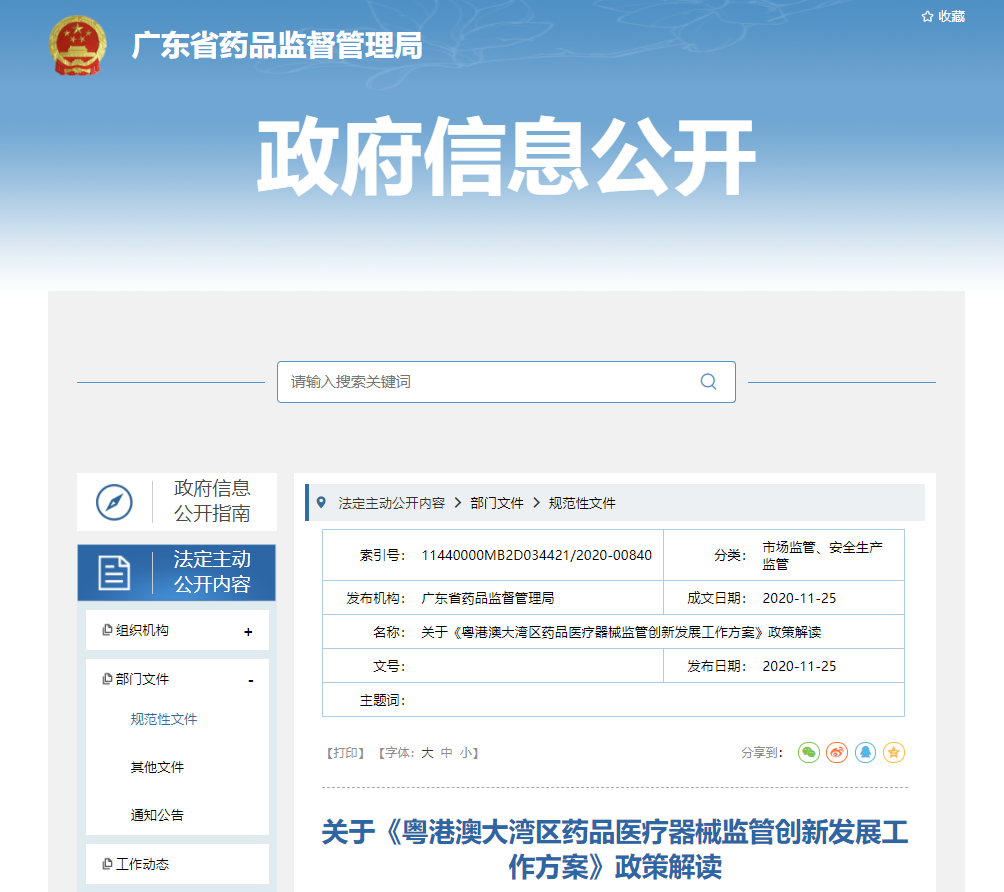The width and height of the screenshot is (1004, 892).
Task: Open the 通知公告 sidebar link
Action: (155, 814)
